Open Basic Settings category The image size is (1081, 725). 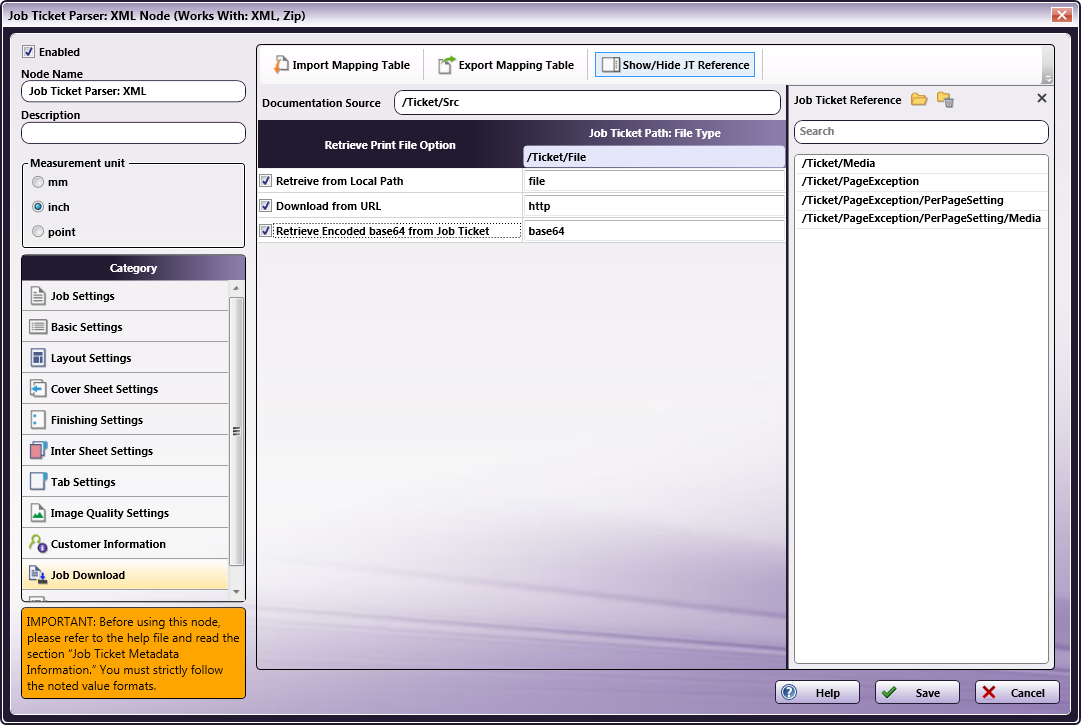click(x=125, y=327)
